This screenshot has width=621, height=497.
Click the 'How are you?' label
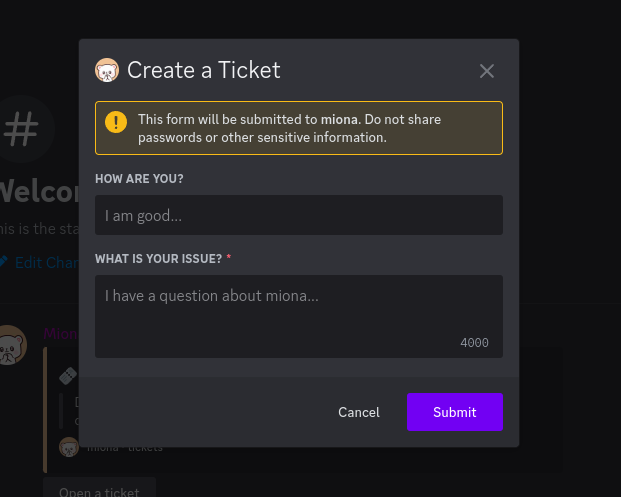coord(139,179)
